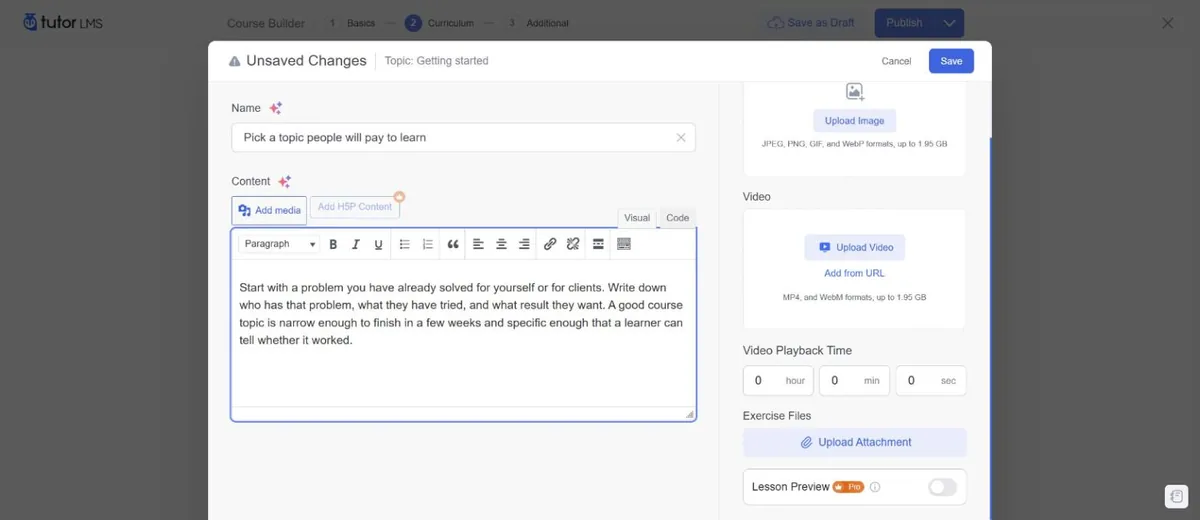This screenshot has width=1200, height=520.
Task: Toggle the editor toolbar kitchen sink
Action: (x=624, y=244)
